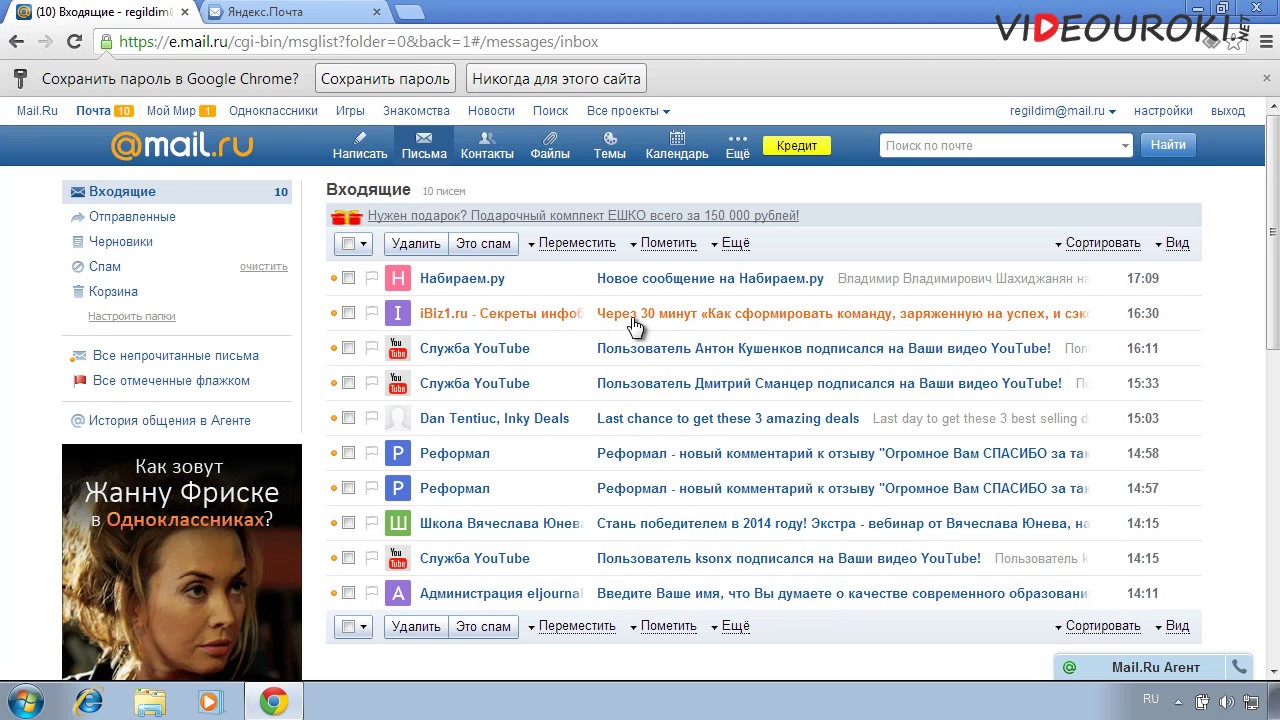This screenshot has height=720, width=1280.
Task: Open Новости portal link
Action: pos(491,111)
